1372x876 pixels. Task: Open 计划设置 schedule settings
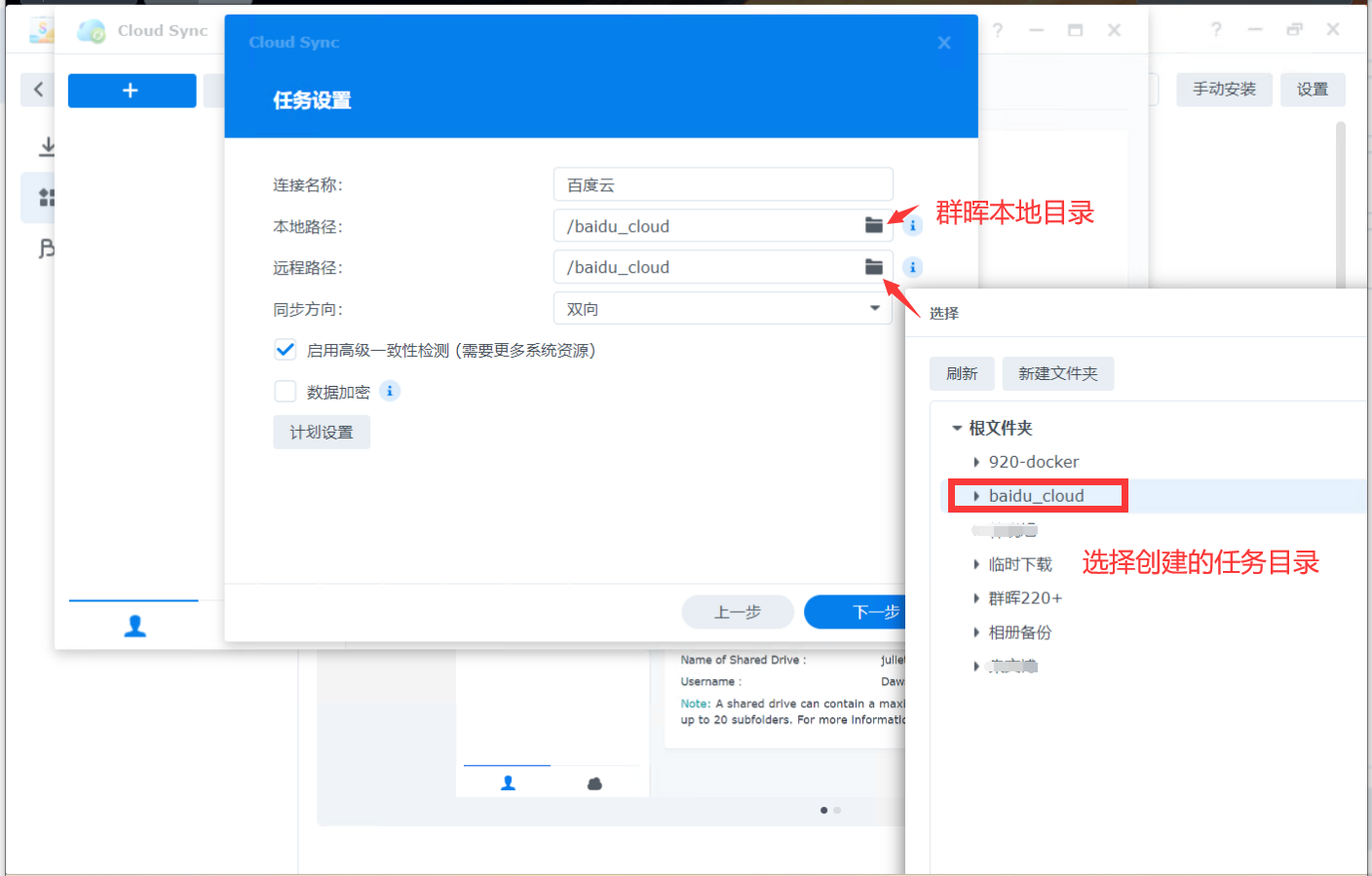[x=322, y=432]
